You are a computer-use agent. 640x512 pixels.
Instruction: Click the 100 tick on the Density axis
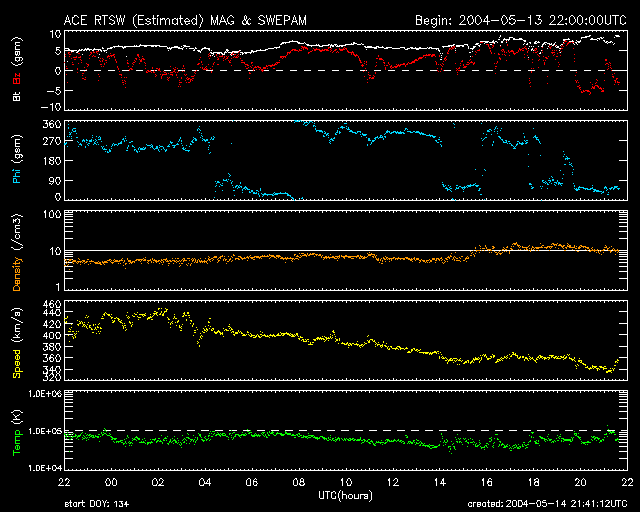coord(52,214)
